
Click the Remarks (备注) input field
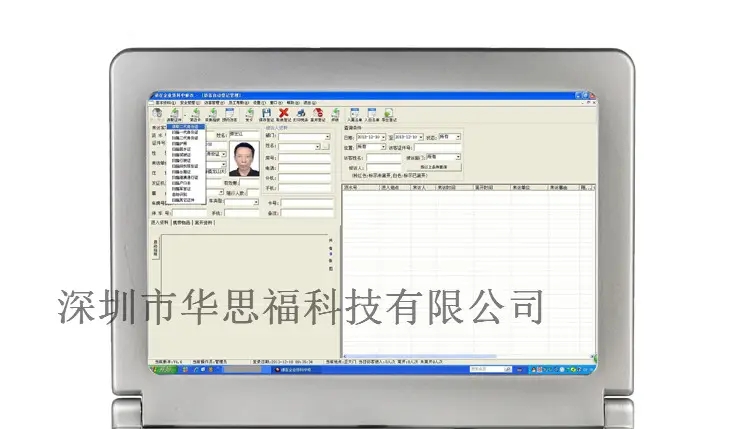307,213
